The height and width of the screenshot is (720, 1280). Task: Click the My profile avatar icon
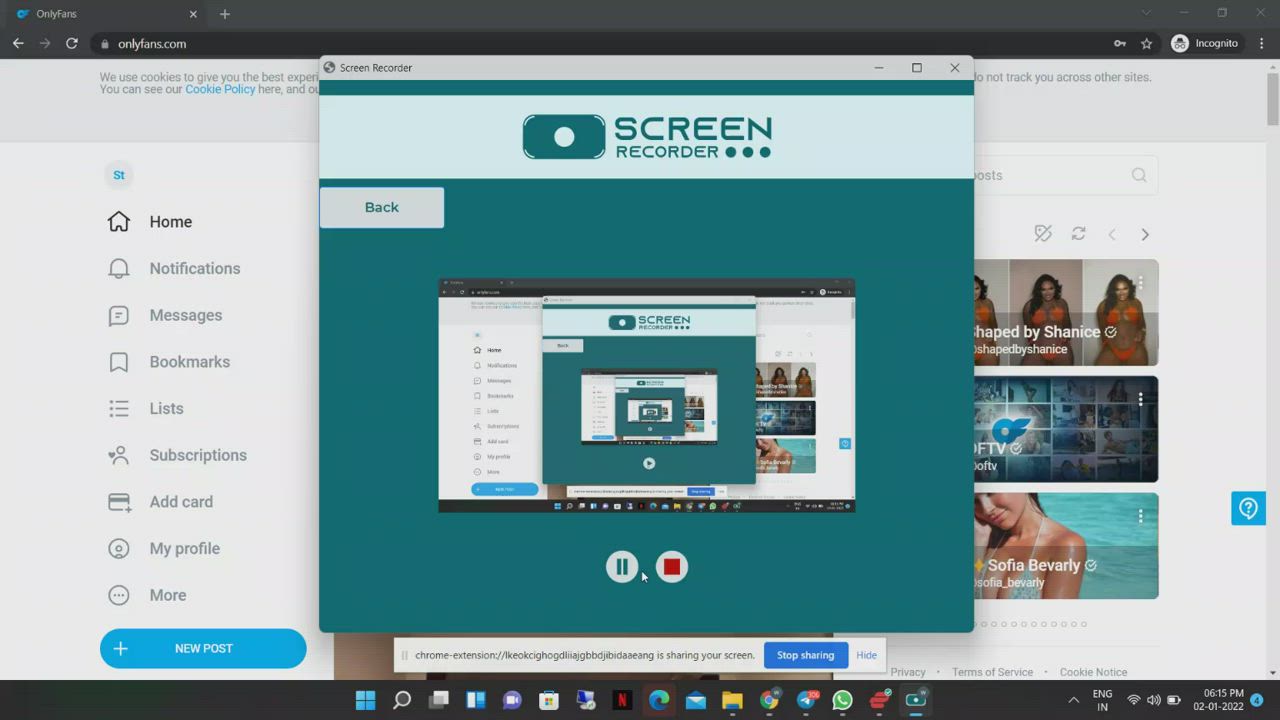click(x=119, y=548)
